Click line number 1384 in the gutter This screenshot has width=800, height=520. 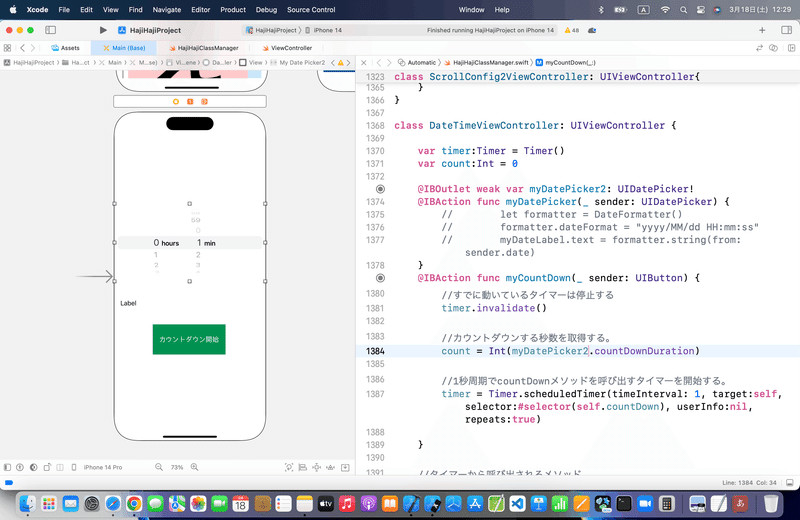[x=375, y=351]
